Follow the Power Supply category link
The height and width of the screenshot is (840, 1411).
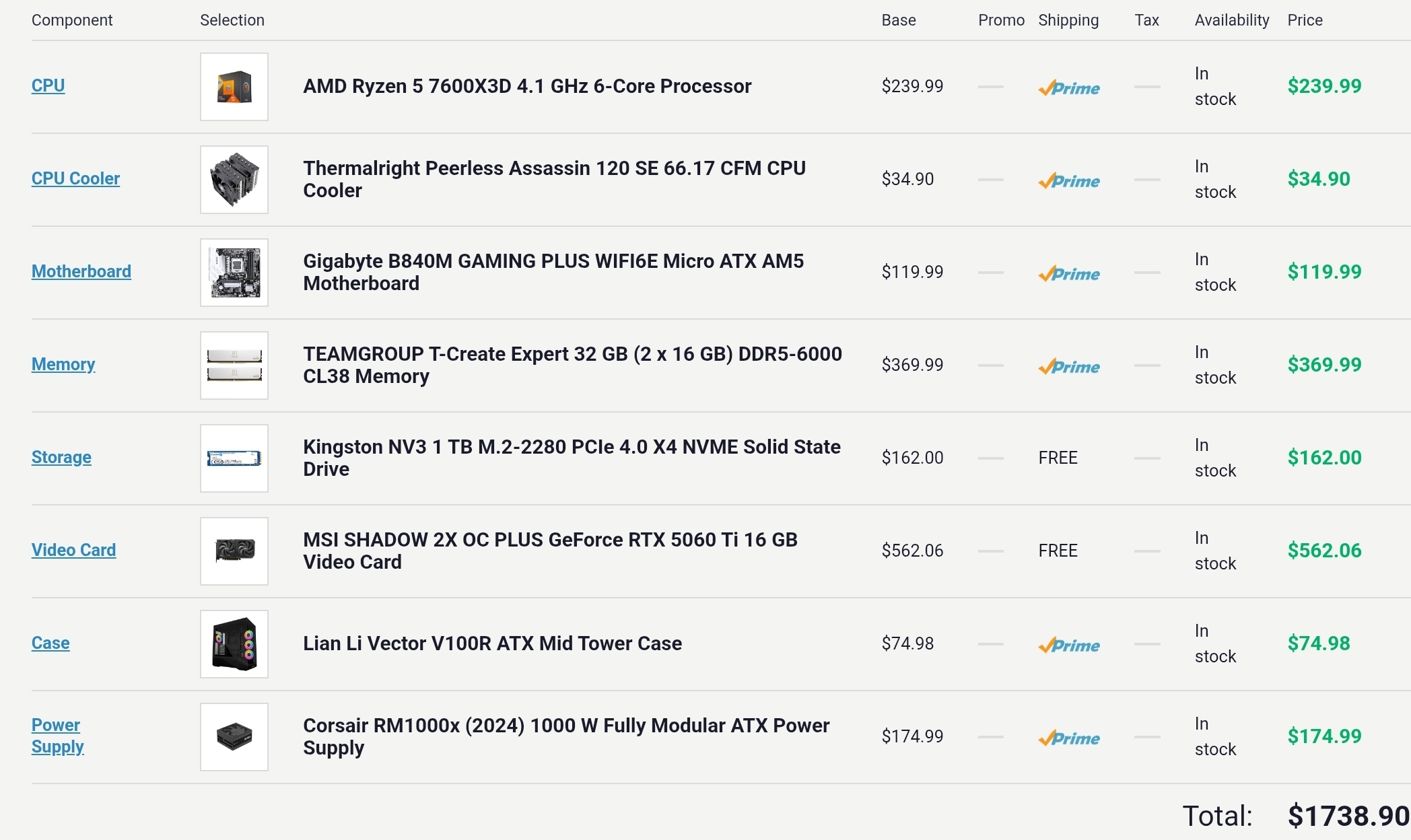57,736
